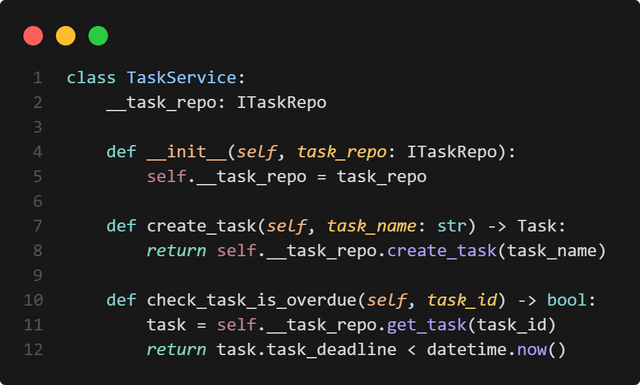The width and height of the screenshot is (640, 385).
Task: Click the 'str' type hint
Action: click(x=451, y=226)
